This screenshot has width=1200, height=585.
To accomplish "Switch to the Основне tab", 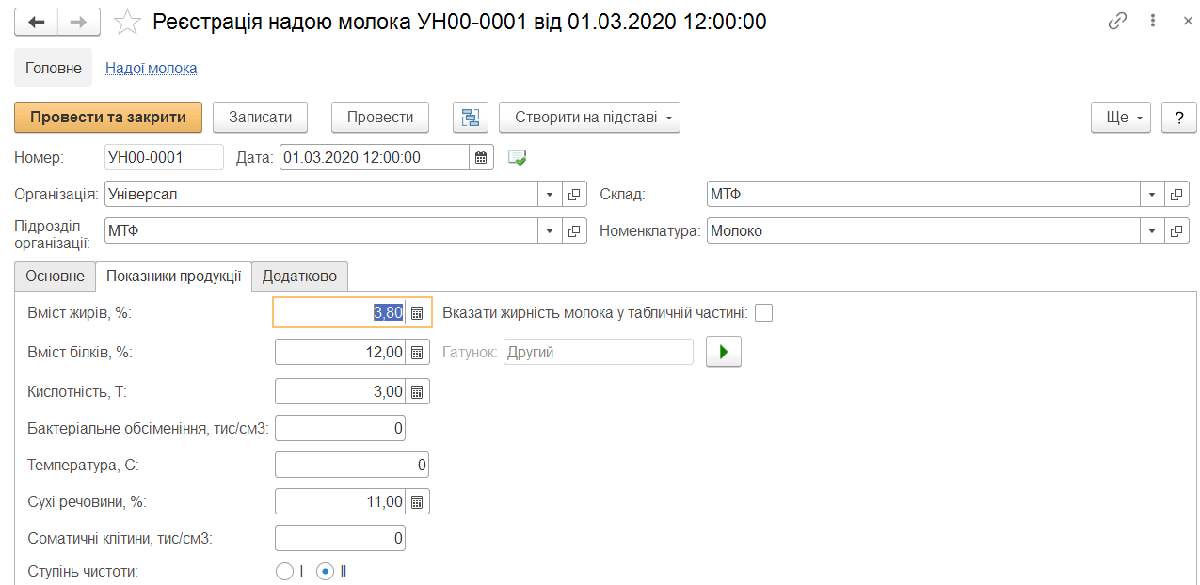I will click(55, 276).
